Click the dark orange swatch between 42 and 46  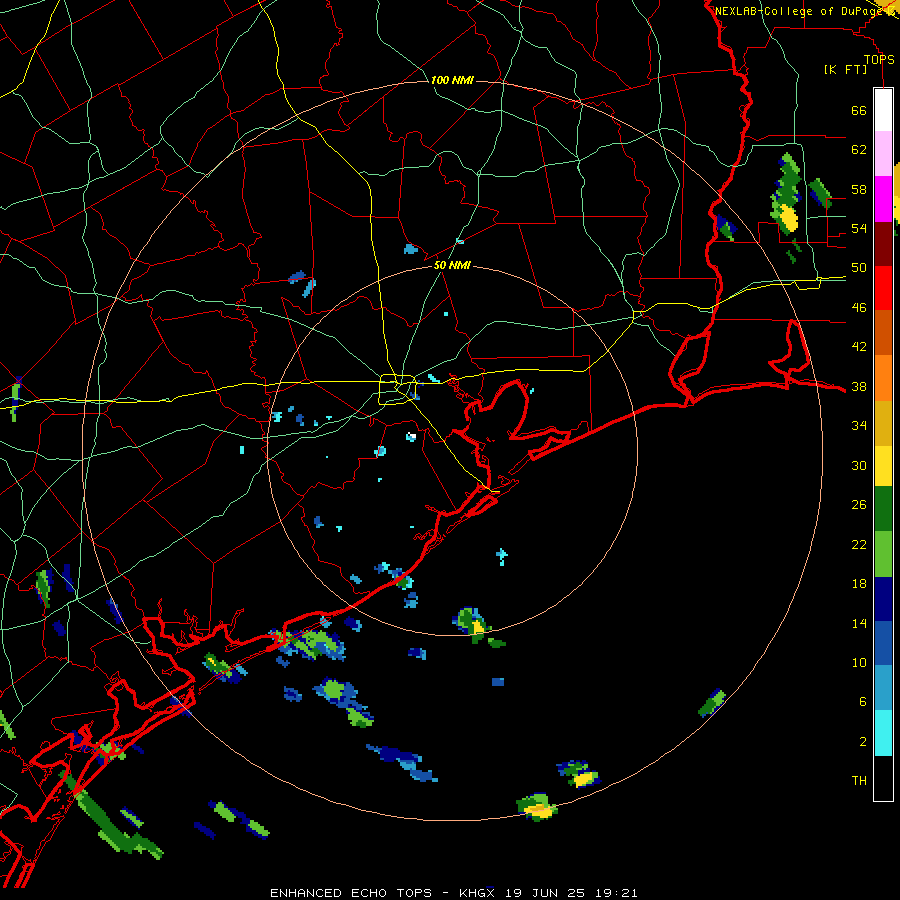click(883, 333)
